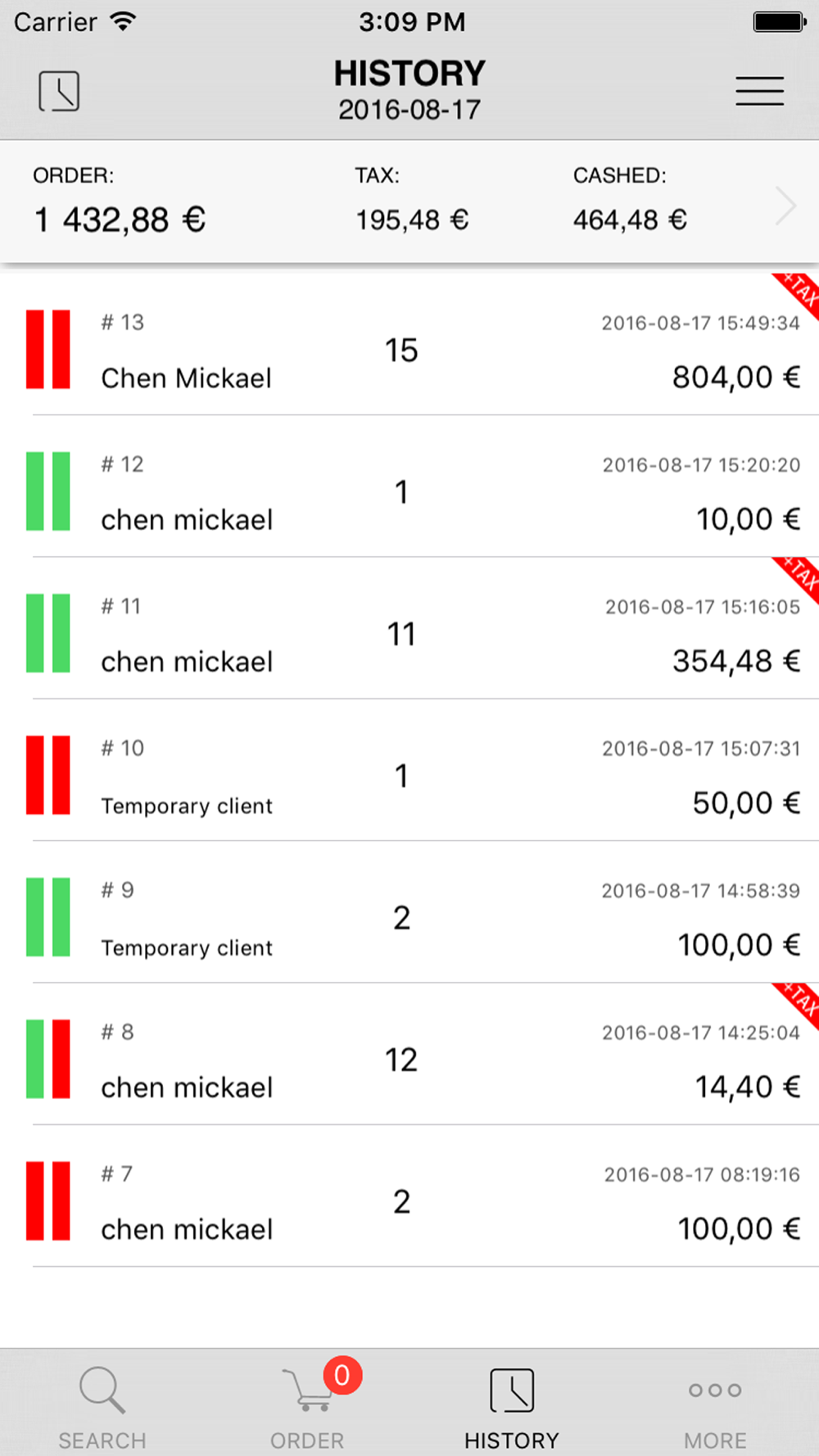Open order #9 priced 100,00 €
Image resolution: width=819 pixels, height=1456 pixels.
click(409, 917)
